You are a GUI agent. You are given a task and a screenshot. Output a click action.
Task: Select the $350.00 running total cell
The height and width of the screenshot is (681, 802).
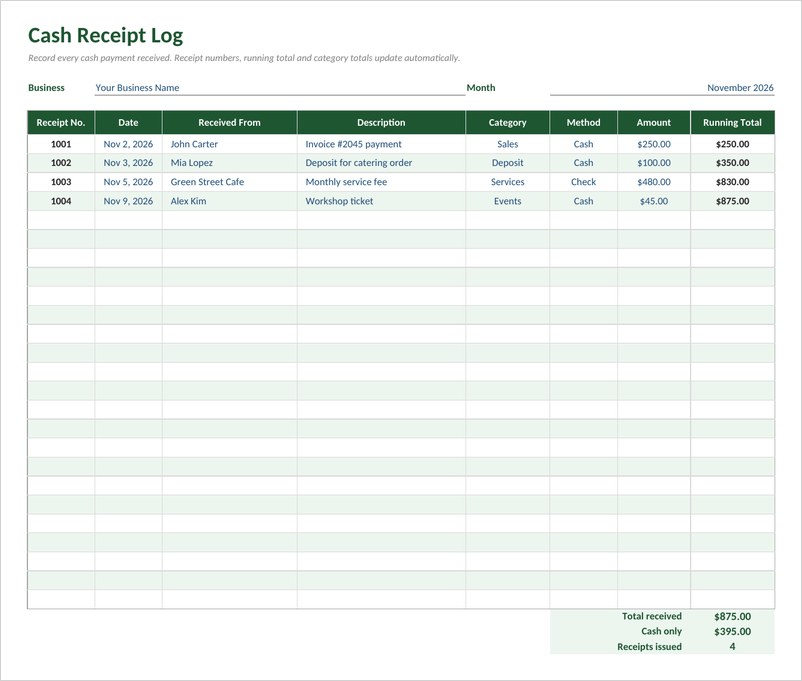tap(732, 163)
